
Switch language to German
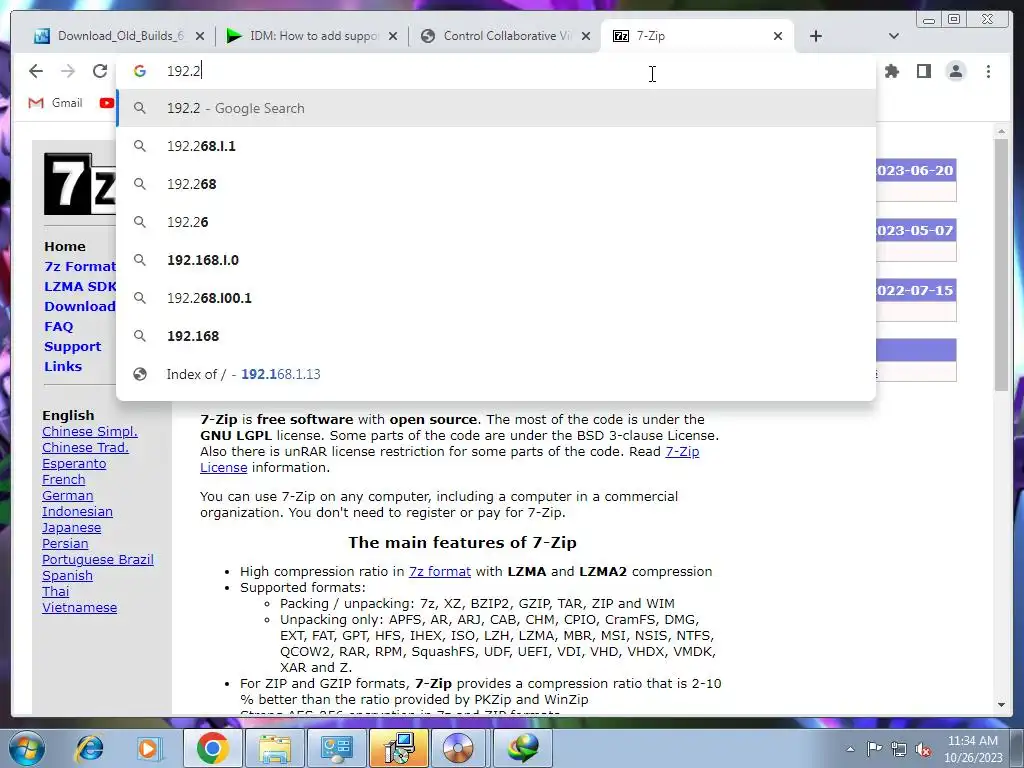(67, 496)
